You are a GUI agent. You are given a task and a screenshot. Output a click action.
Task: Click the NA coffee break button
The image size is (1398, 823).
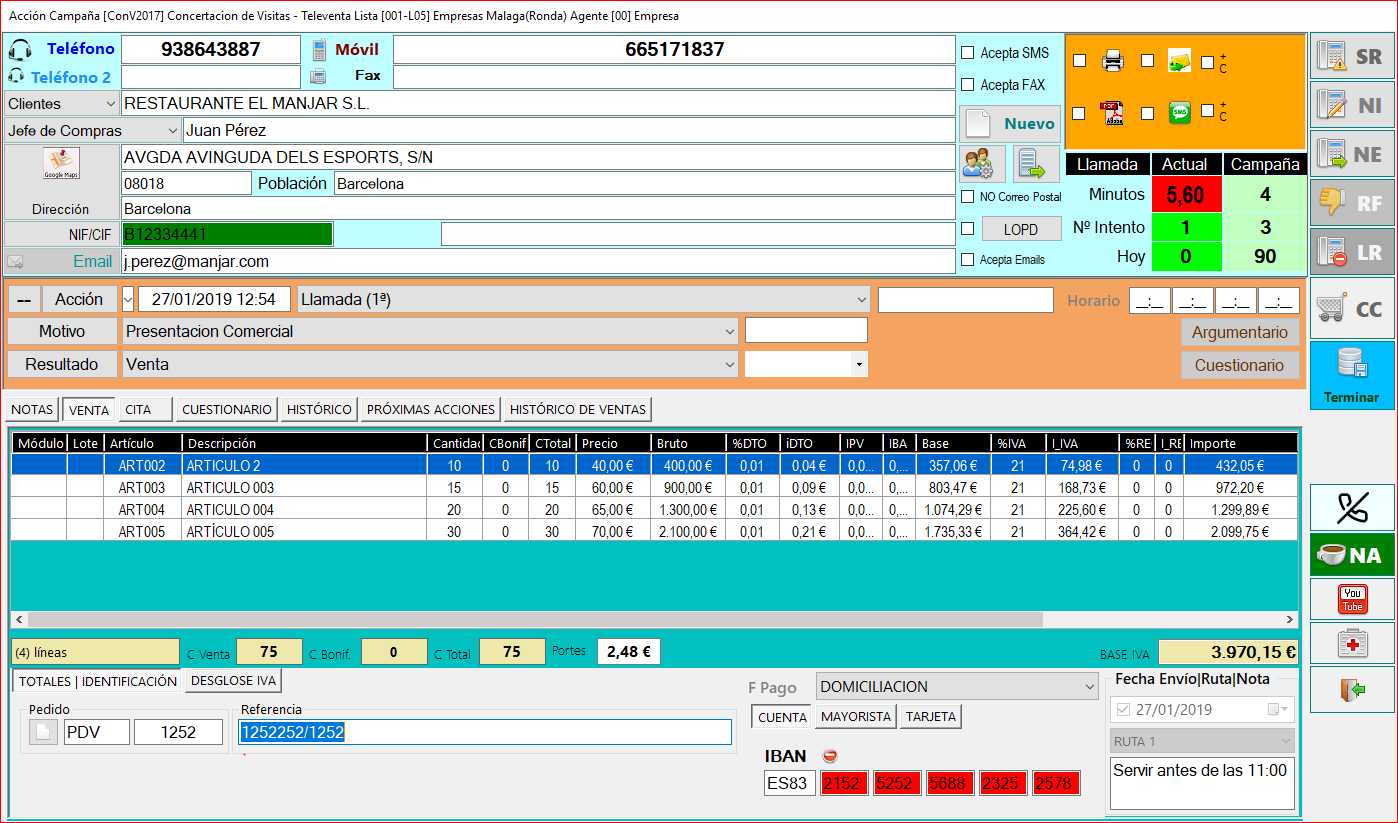1352,554
